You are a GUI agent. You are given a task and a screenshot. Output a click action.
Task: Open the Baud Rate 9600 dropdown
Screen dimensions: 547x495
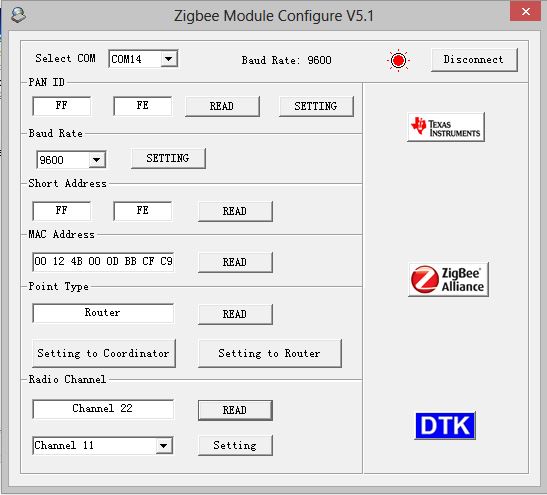(x=97, y=160)
